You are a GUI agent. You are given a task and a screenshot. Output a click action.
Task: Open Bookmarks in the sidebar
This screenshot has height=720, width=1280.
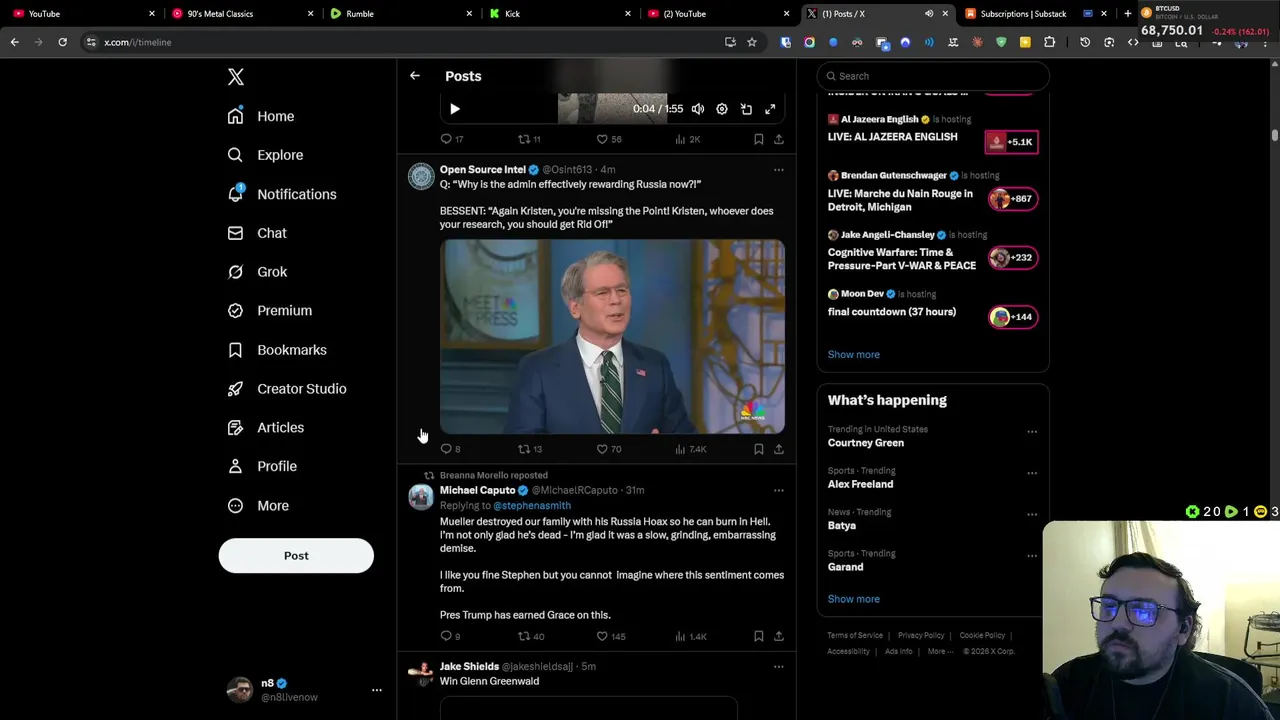[x=277, y=350]
